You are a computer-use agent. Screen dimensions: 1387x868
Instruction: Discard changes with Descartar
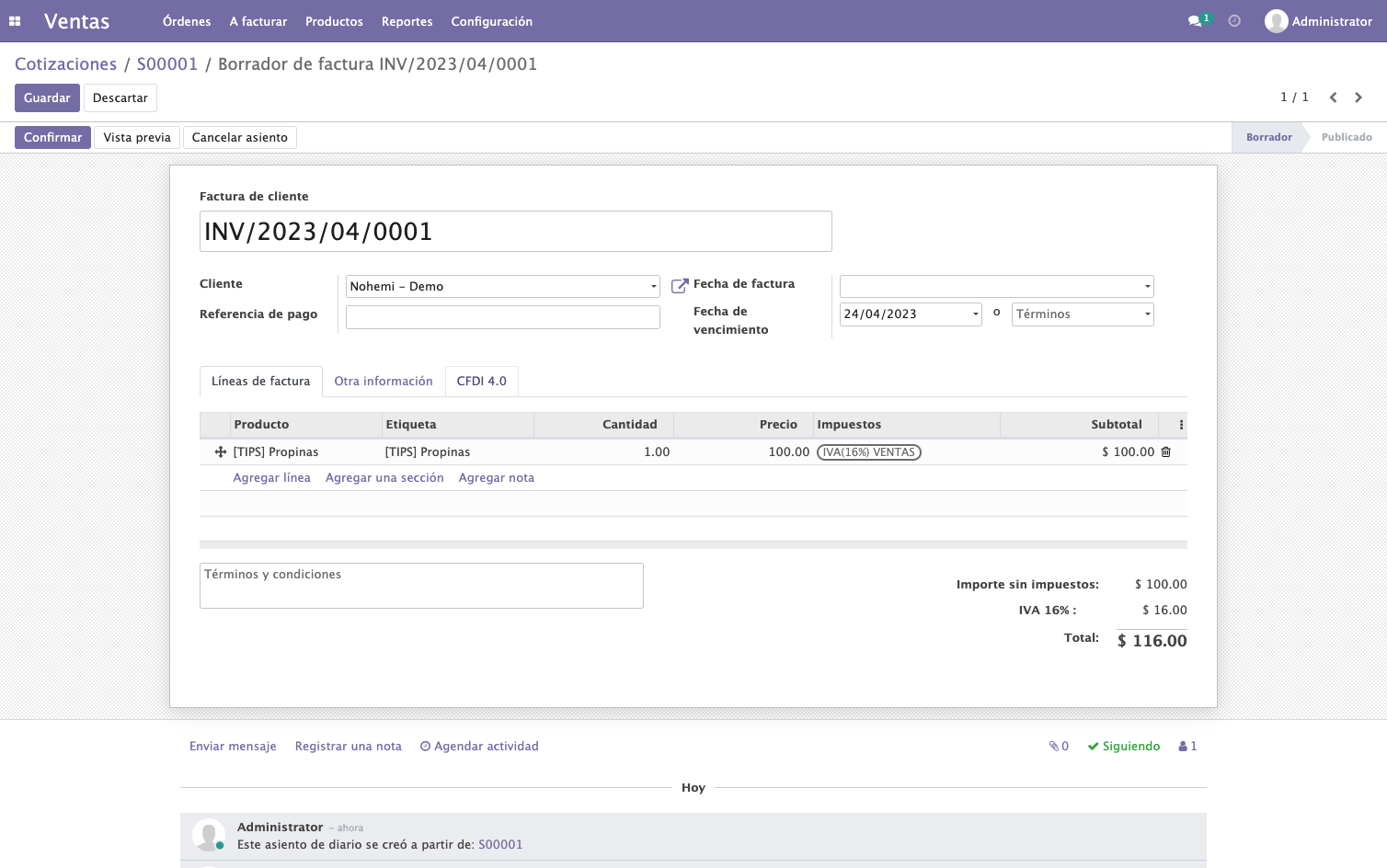[120, 98]
